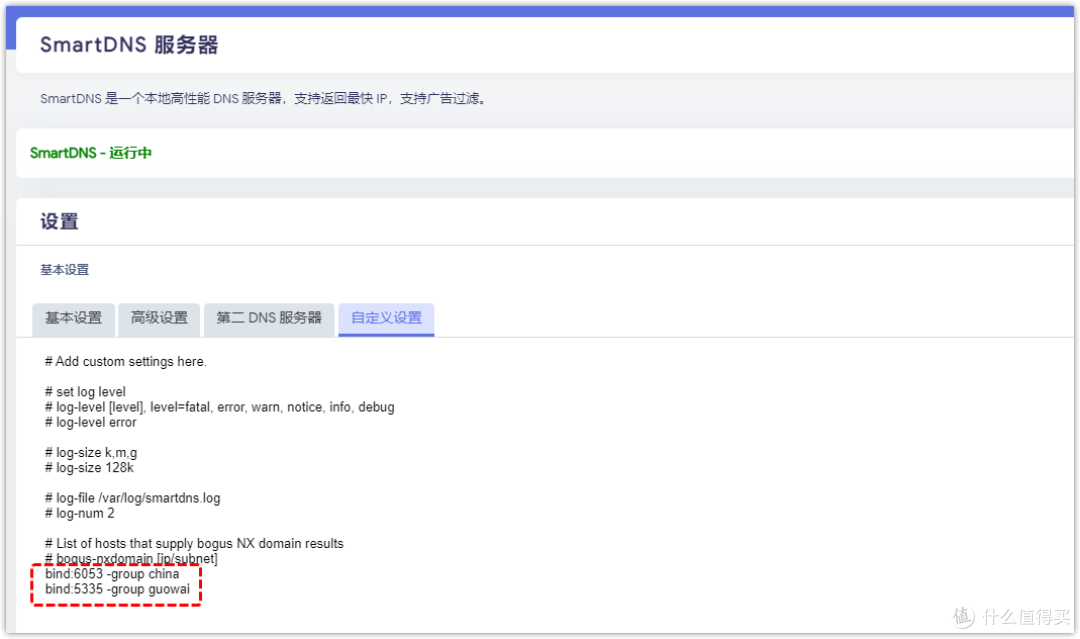Click the # log-file /var/log/smartdns.log line

pyautogui.click(x=133, y=497)
